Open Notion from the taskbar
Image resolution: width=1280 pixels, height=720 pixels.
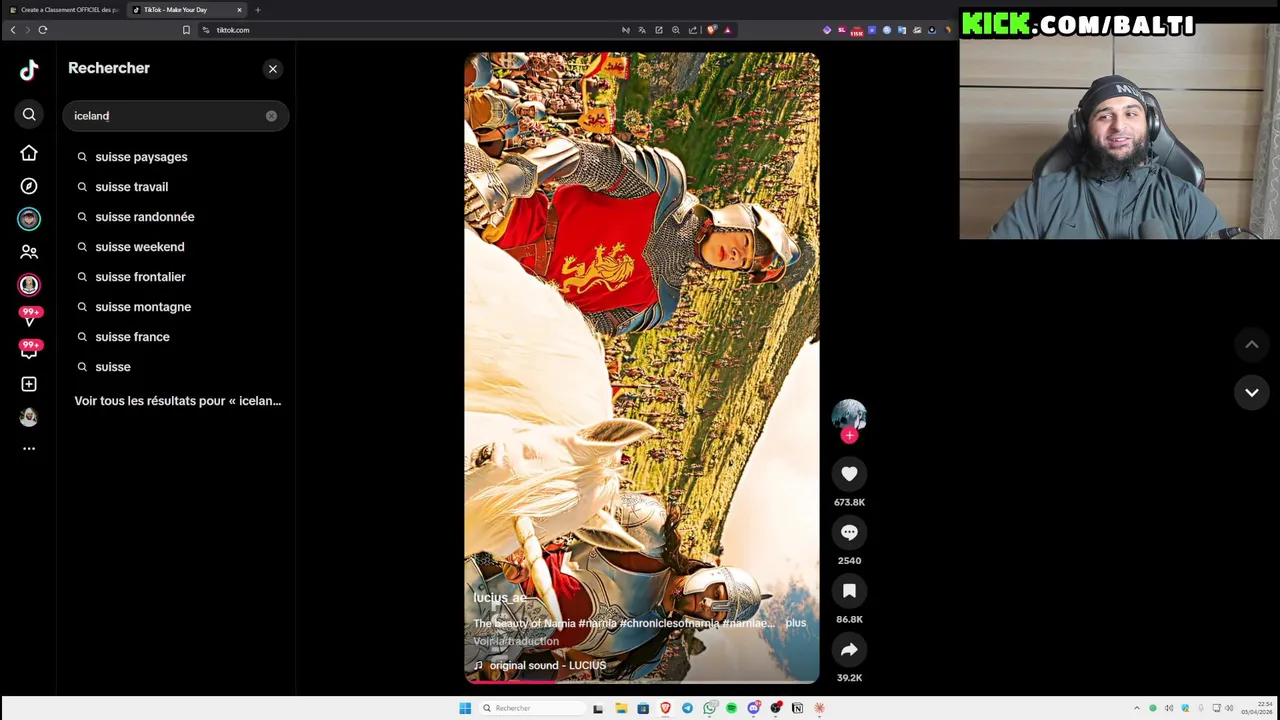pyautogui.click(x=797, y=708)
